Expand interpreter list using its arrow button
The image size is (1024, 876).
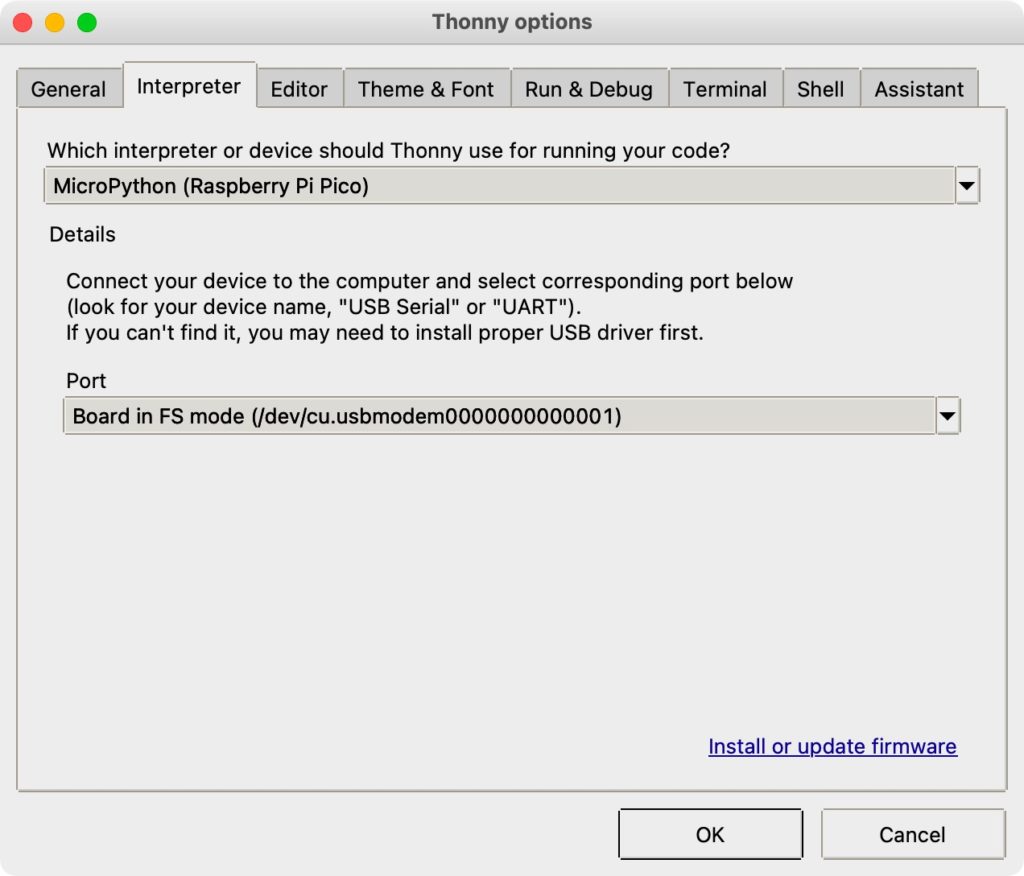click(x=967, y=186)
